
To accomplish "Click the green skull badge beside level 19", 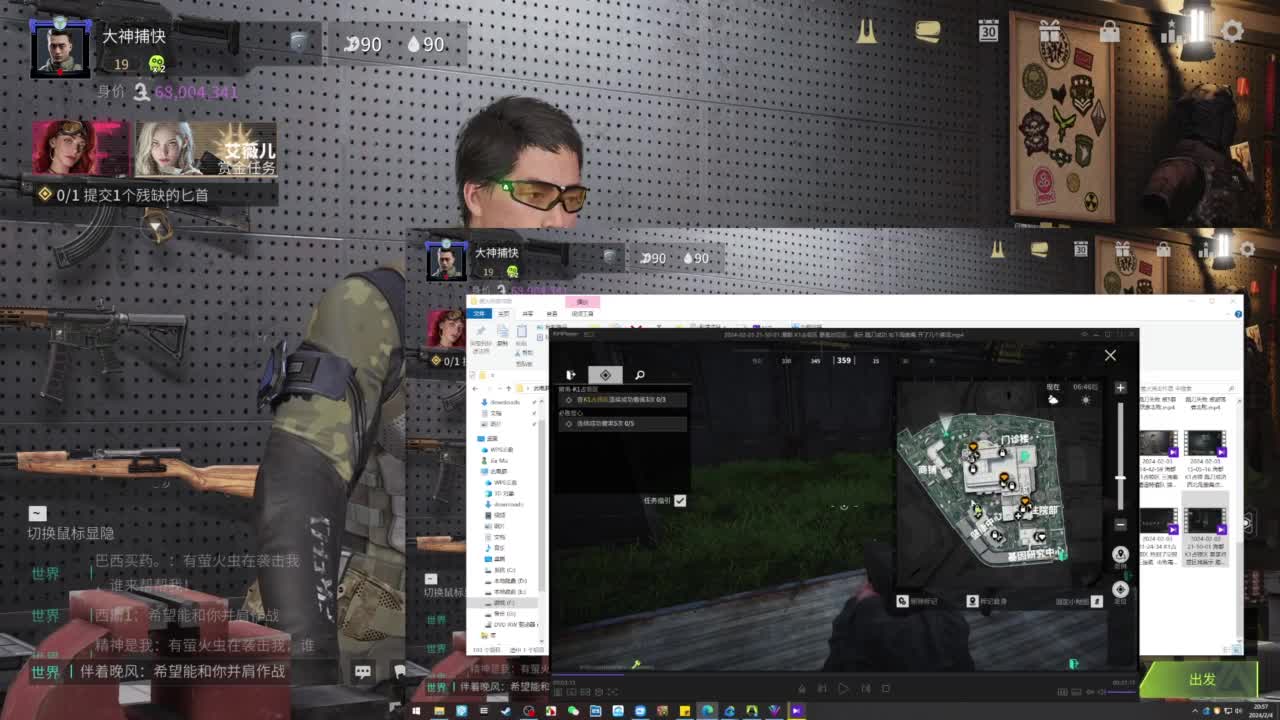I will (x=157, y=65).
